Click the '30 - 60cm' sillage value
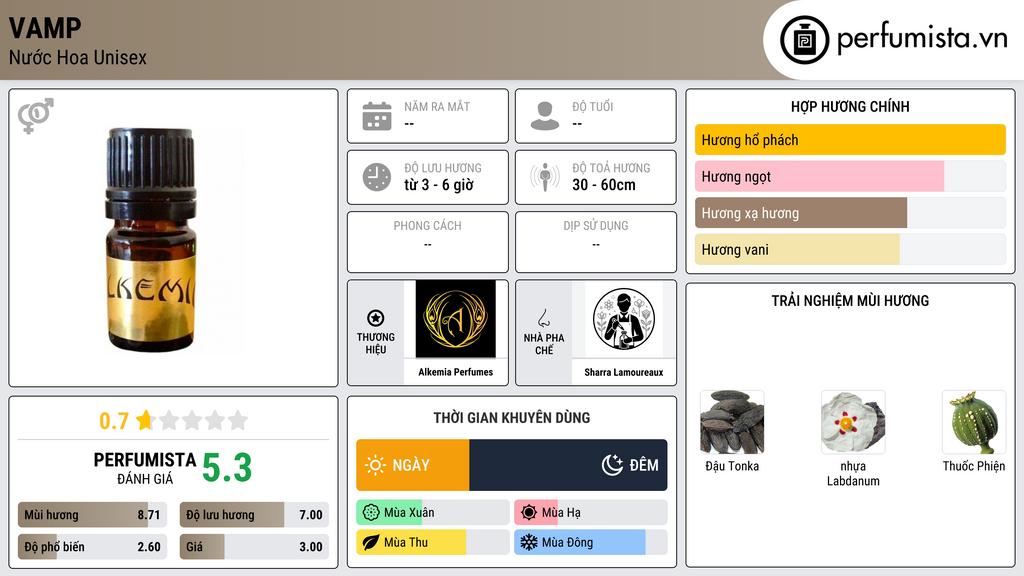This screenshot has height=576, width=1024. pyautogui.click(x=604, y=185)
